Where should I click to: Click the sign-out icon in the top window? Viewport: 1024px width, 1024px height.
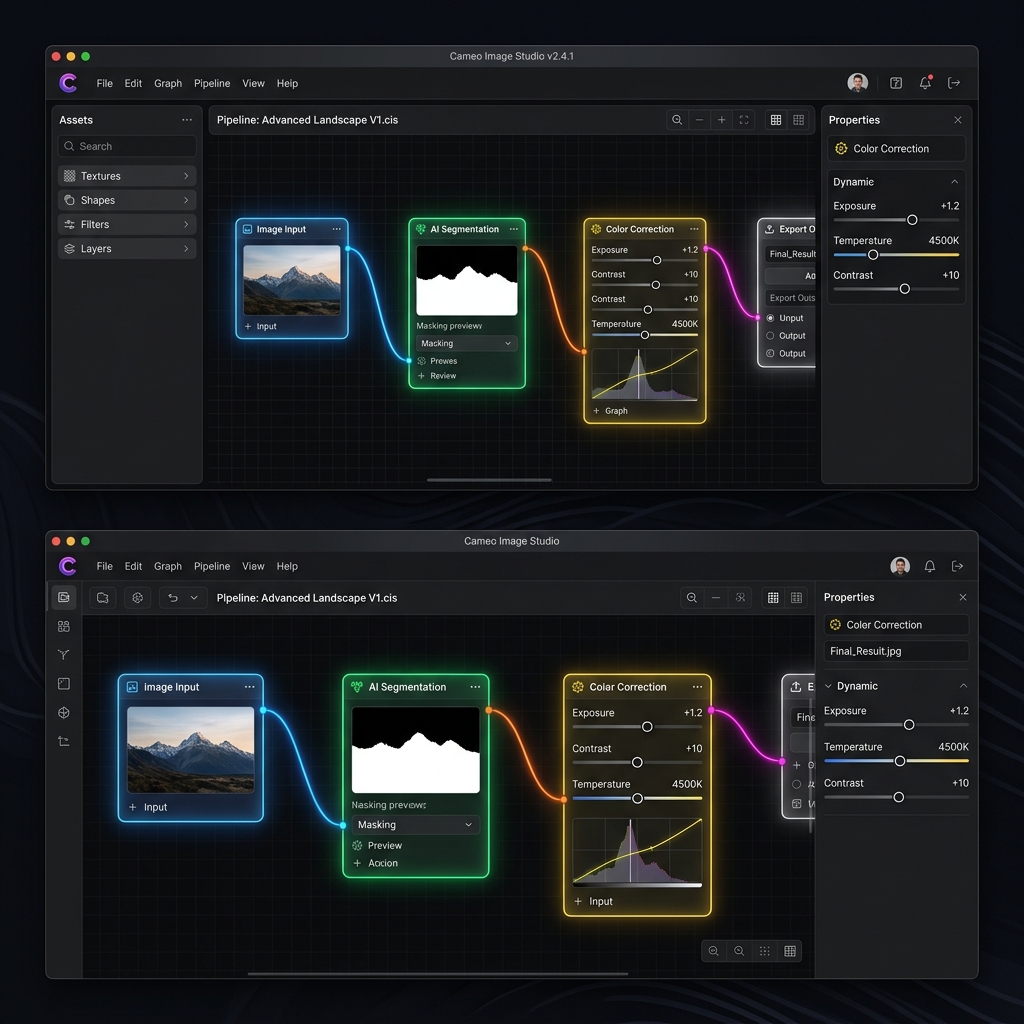(x=954, y=83)
